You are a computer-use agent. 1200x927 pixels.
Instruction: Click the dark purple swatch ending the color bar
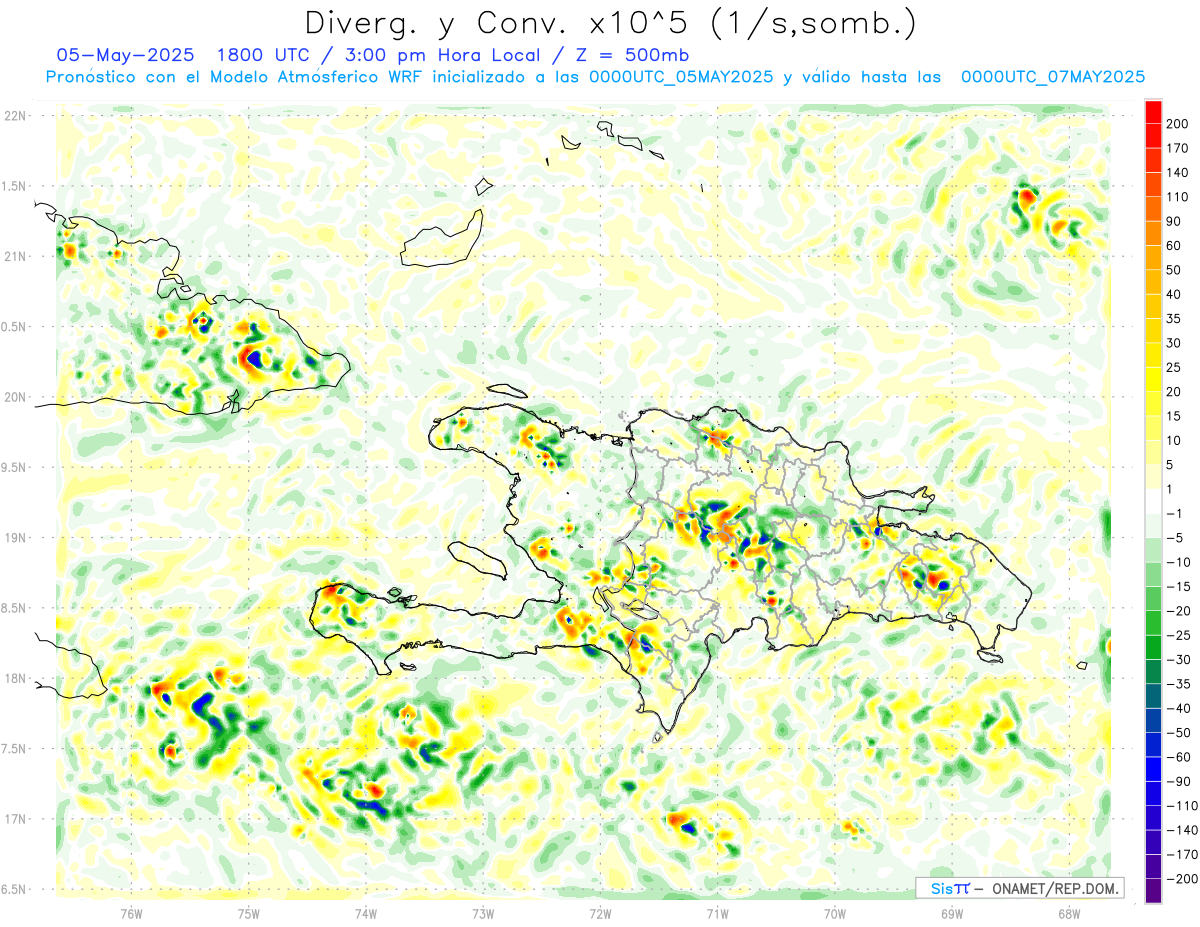pos(1153,890)
